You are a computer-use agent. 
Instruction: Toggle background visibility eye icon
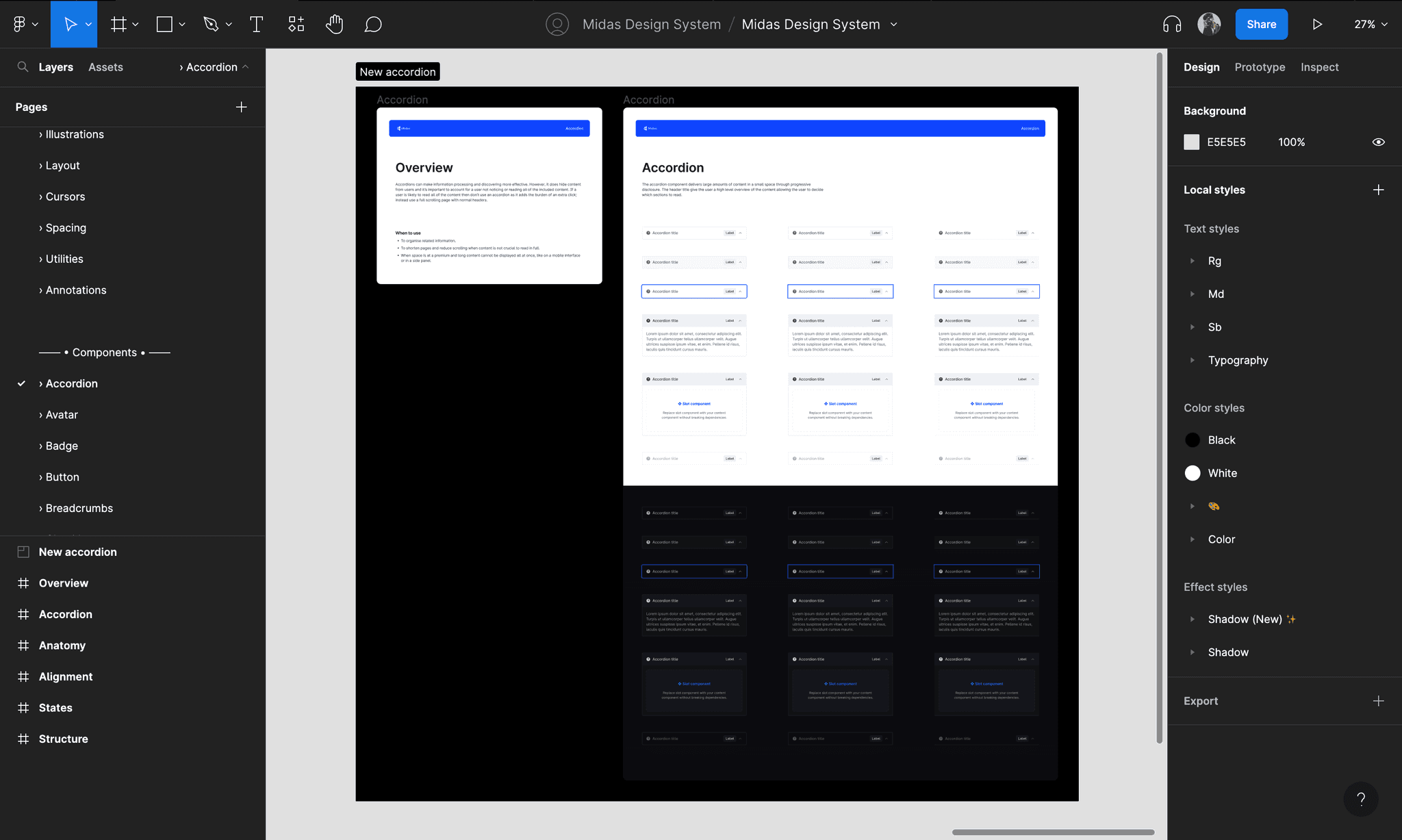1378,142
